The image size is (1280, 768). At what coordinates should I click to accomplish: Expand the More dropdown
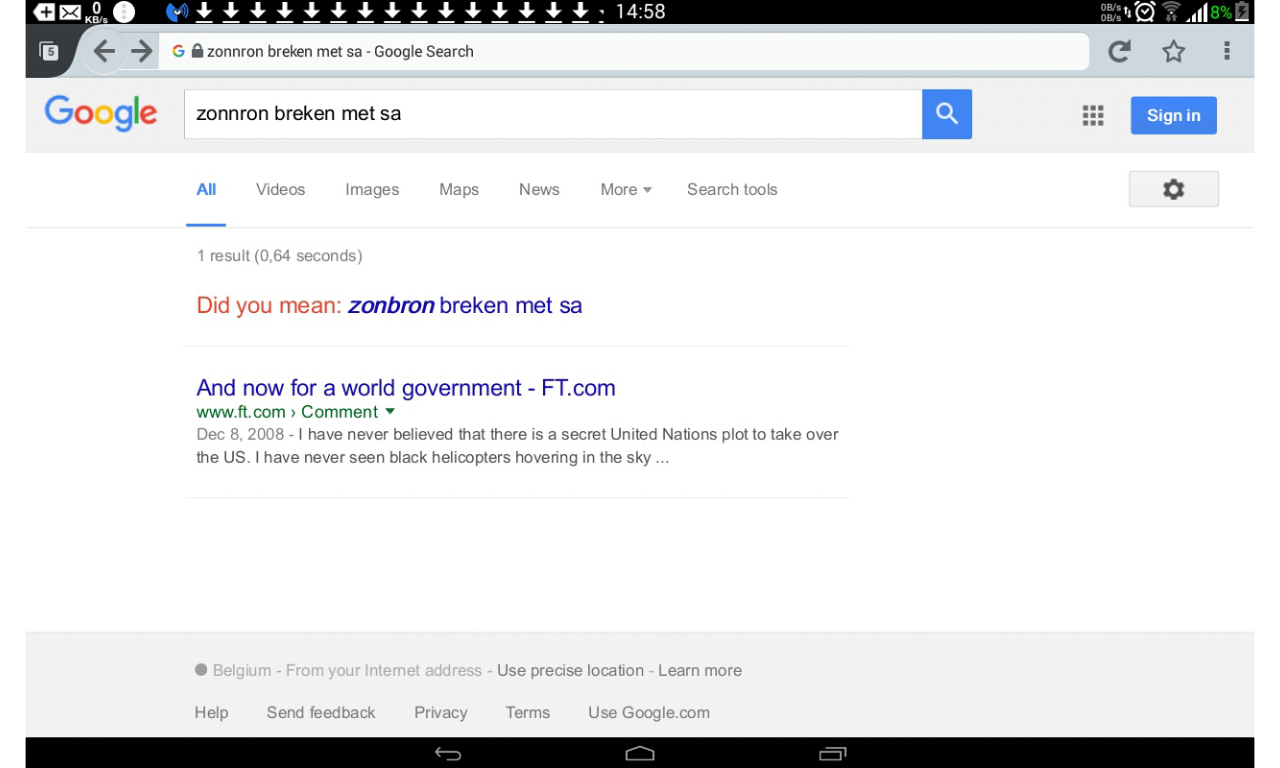[626, 190]
